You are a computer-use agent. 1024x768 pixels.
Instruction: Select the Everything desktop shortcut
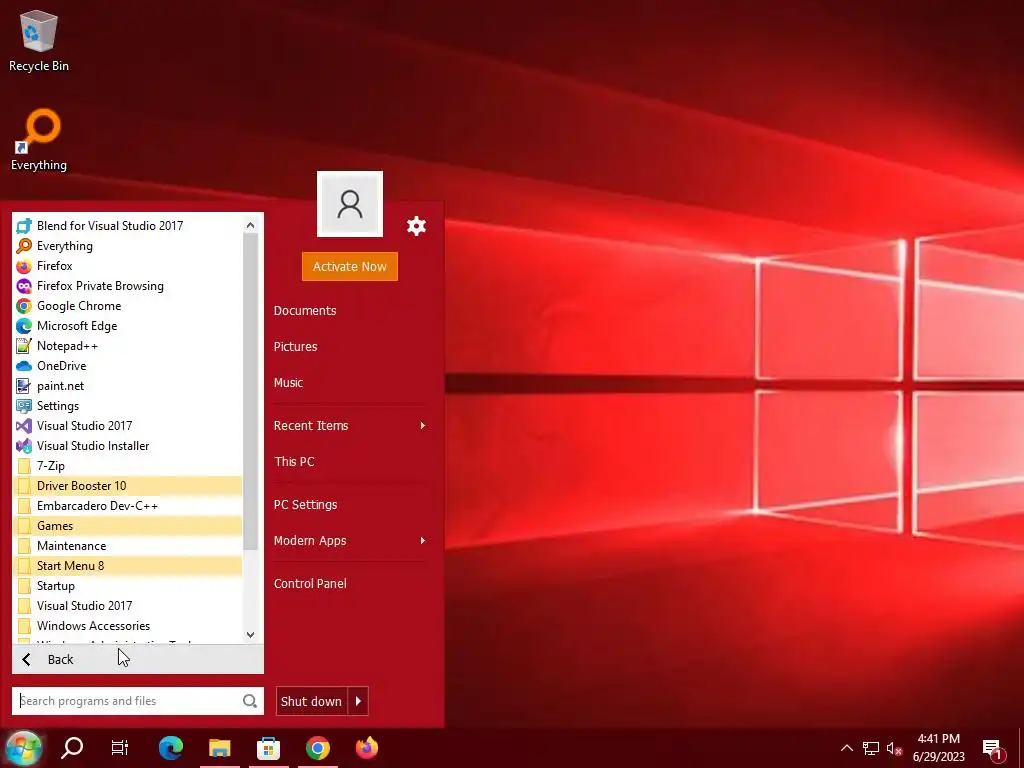[39, 140]
